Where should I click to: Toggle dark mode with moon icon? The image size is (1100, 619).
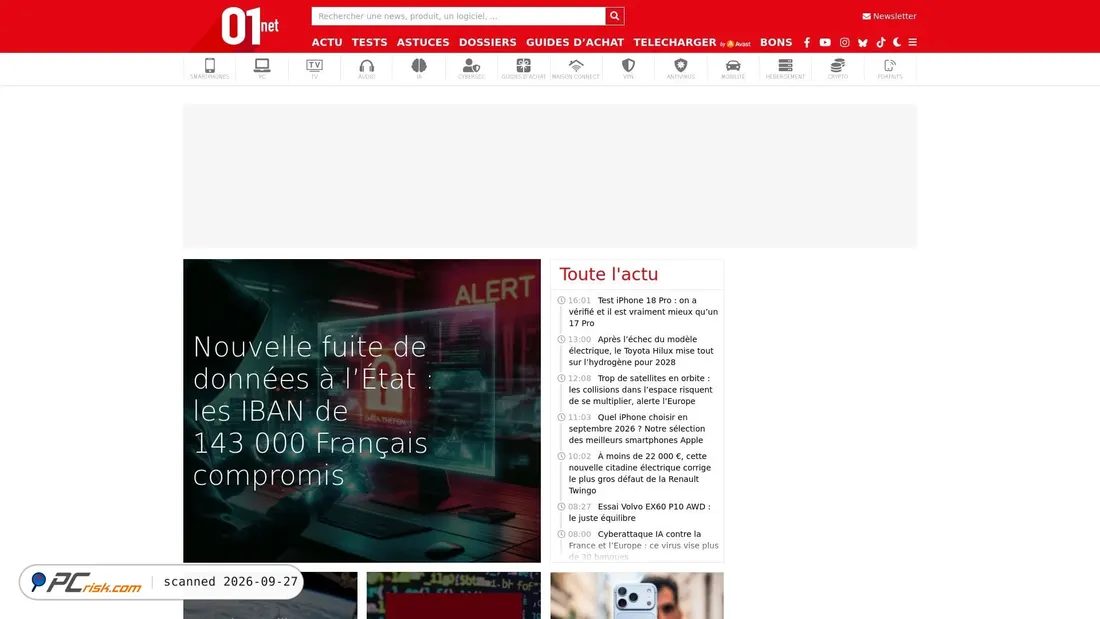pyautogui.click(x=897, y=42)
